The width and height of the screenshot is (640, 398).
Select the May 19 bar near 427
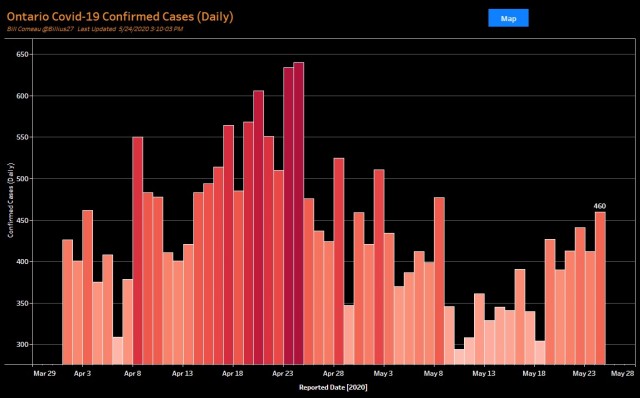tap(550, 302)
